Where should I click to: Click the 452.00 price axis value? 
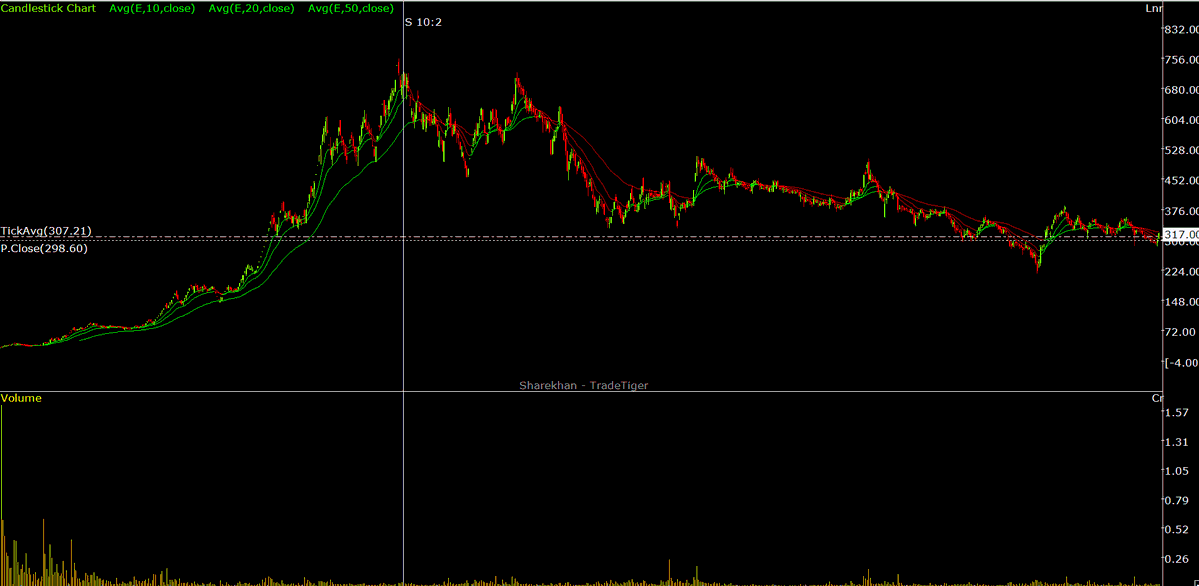pyautogui.click(x=1182, y=181)
